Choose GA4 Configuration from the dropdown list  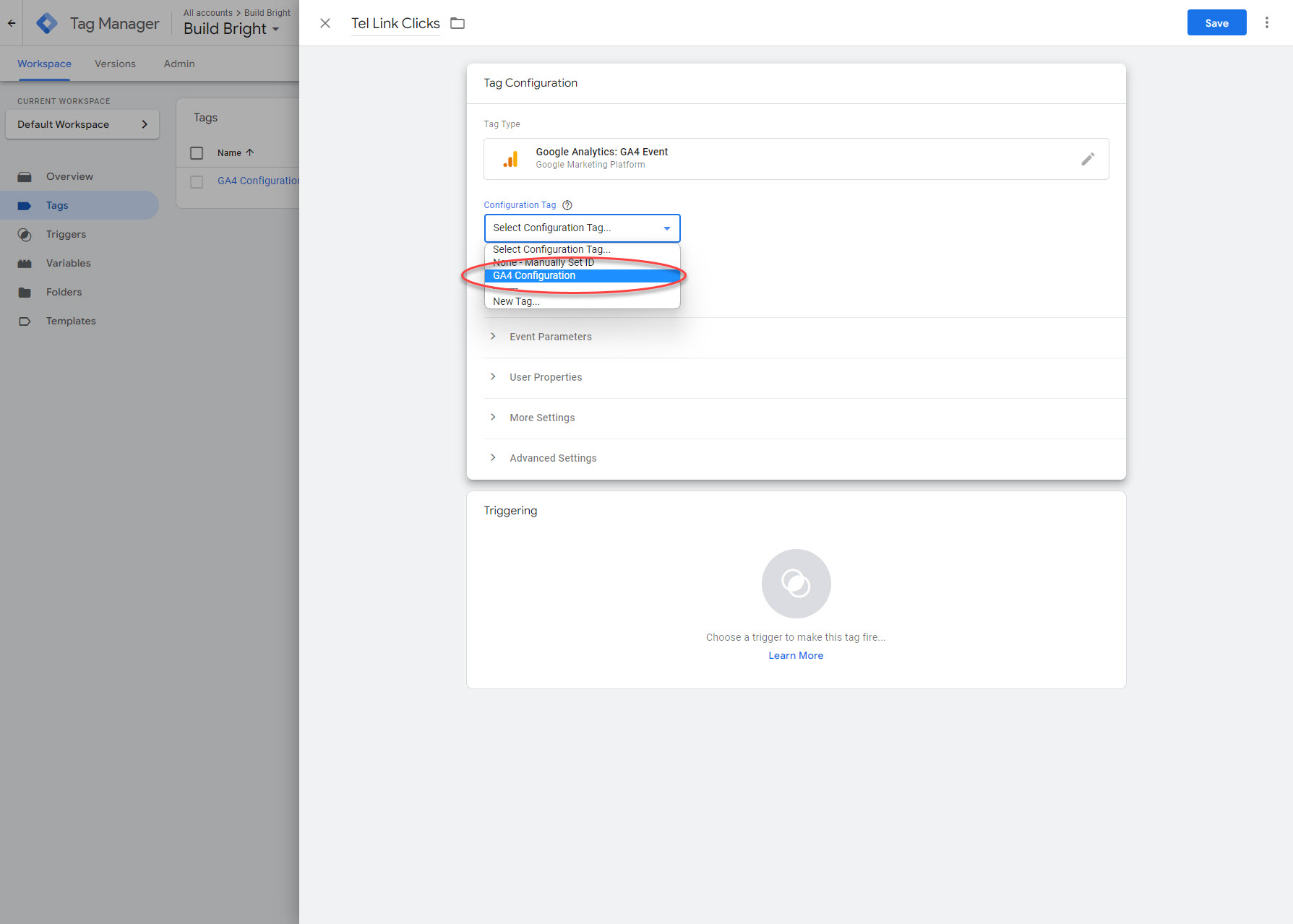535,276
